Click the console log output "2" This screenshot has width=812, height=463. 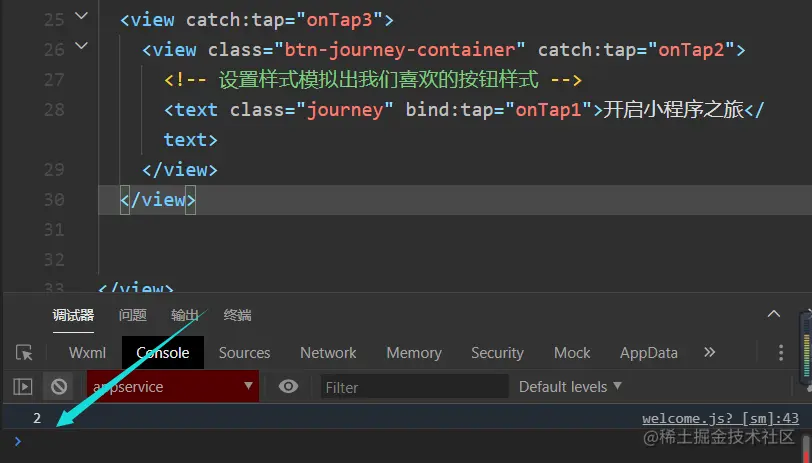37,418
